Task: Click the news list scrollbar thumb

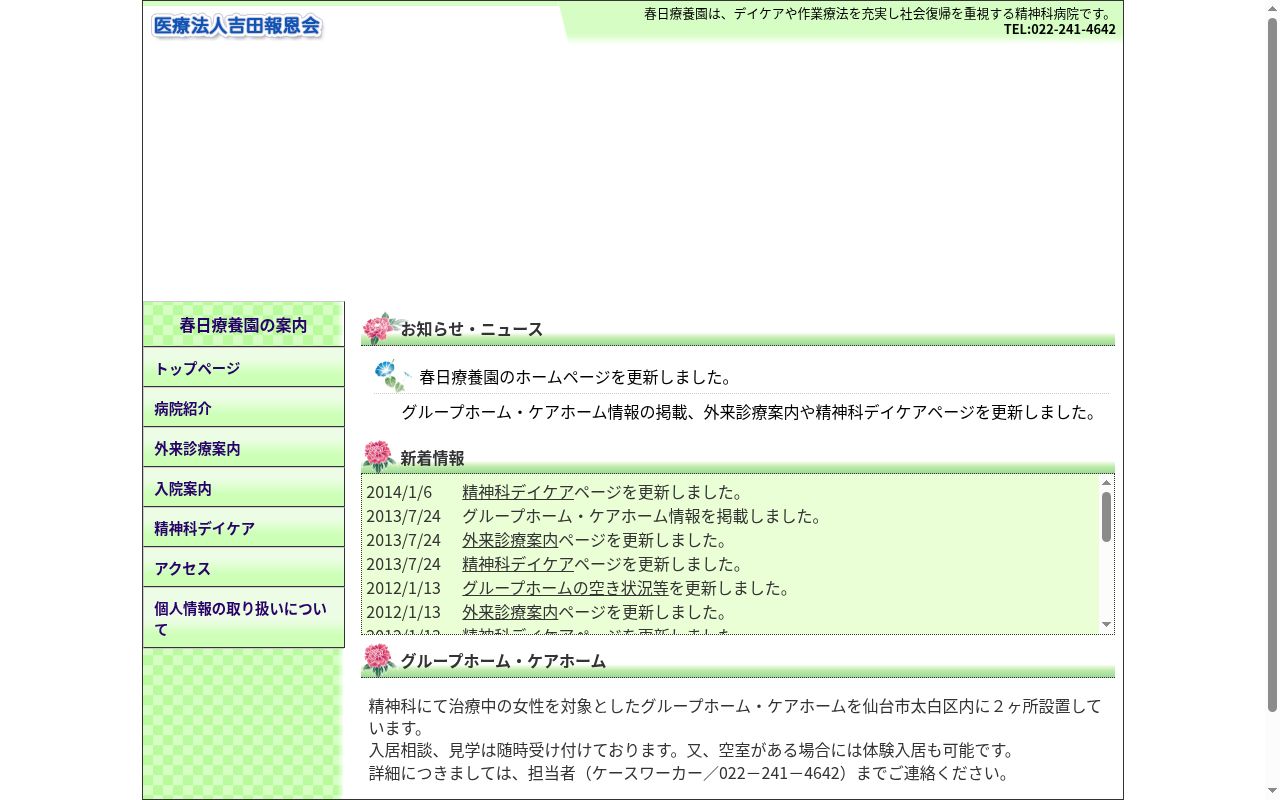Action: pos(1106,517)
